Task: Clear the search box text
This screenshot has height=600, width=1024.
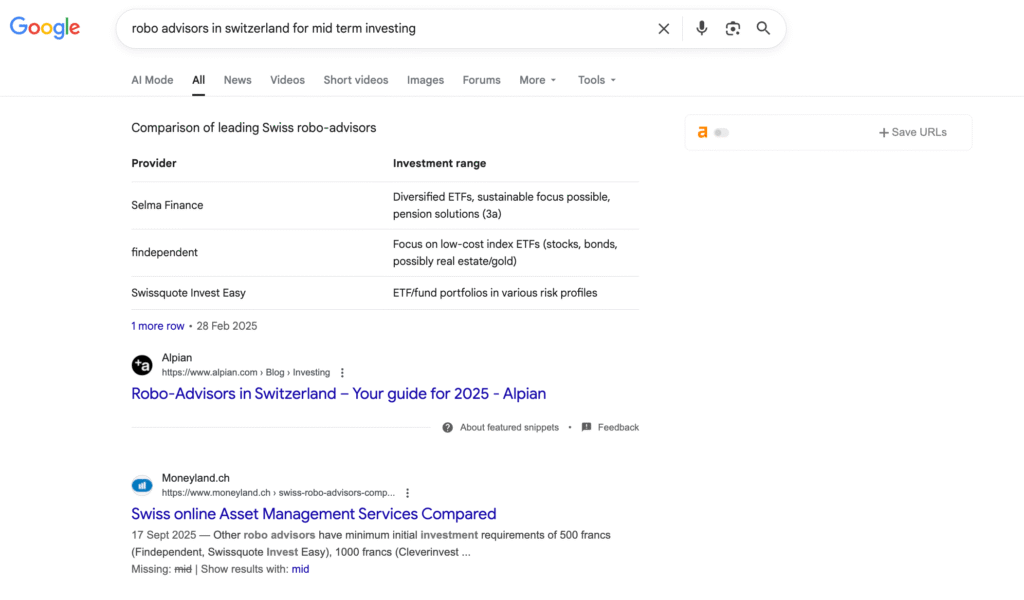Action: coord(663,29)
